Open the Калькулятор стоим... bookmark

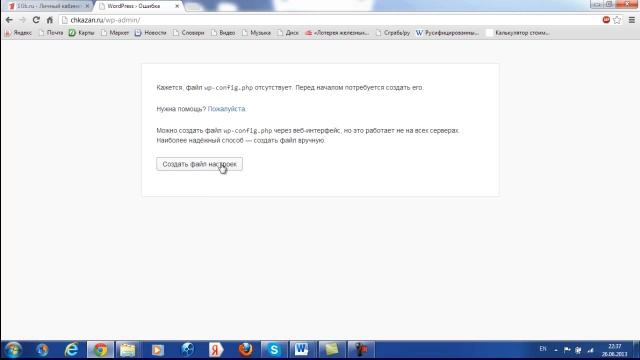[x=518, y=33]
